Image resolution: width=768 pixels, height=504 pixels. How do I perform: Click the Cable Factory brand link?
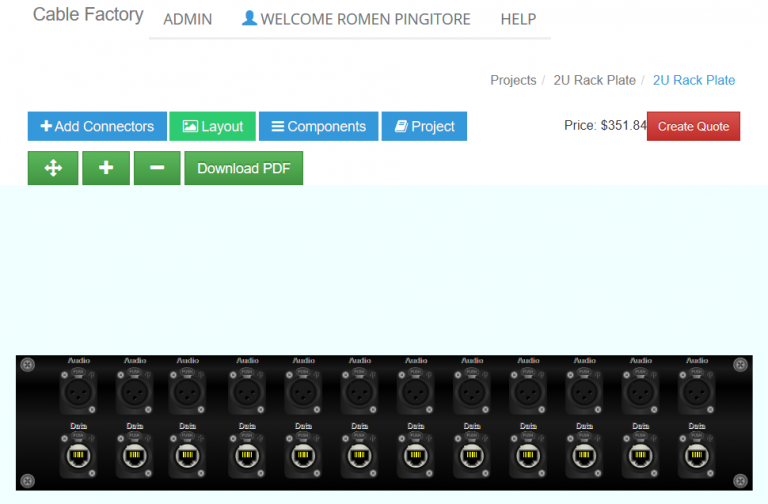[x=88, y=15]
